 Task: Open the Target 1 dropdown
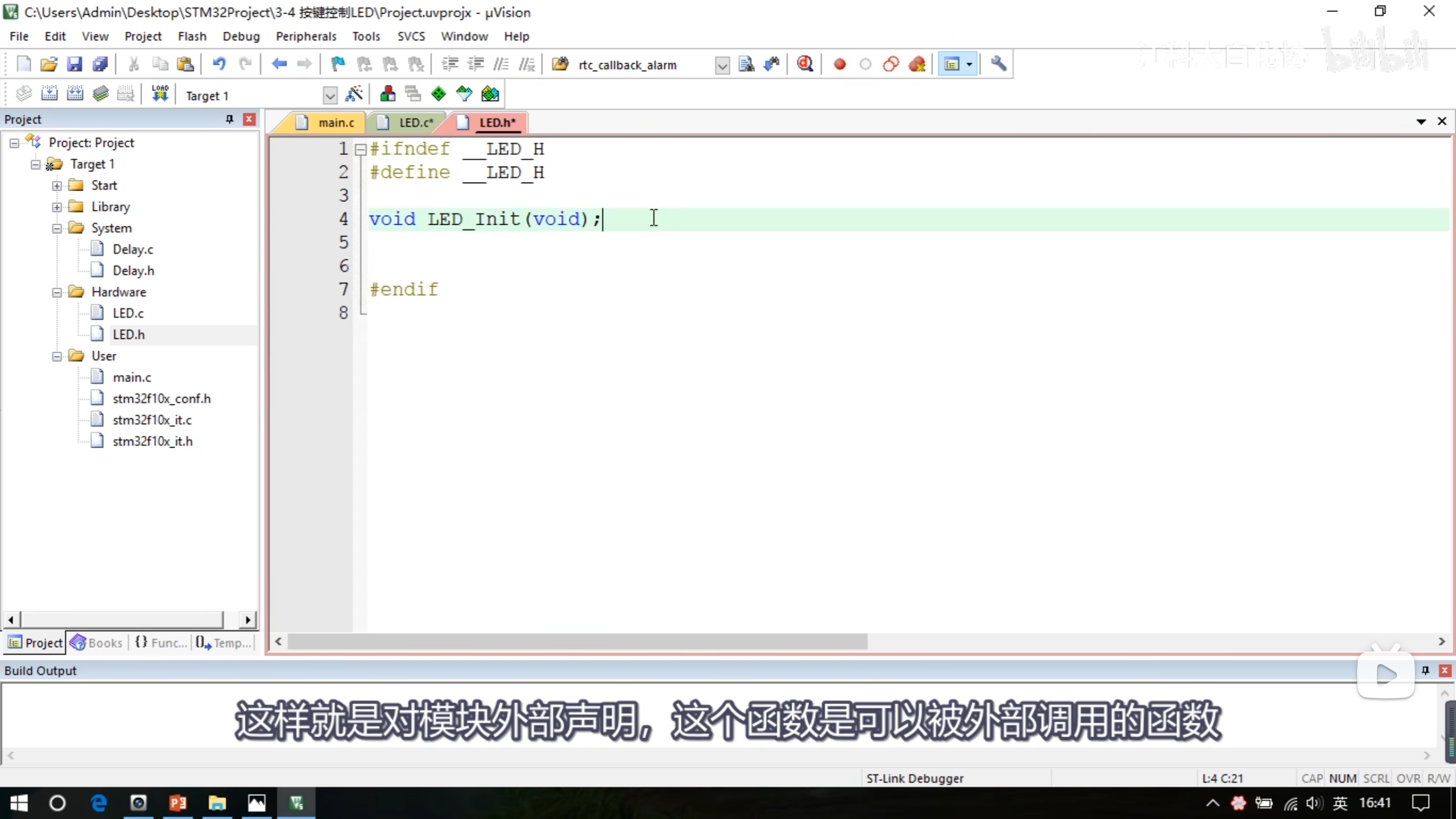point(330,96)
